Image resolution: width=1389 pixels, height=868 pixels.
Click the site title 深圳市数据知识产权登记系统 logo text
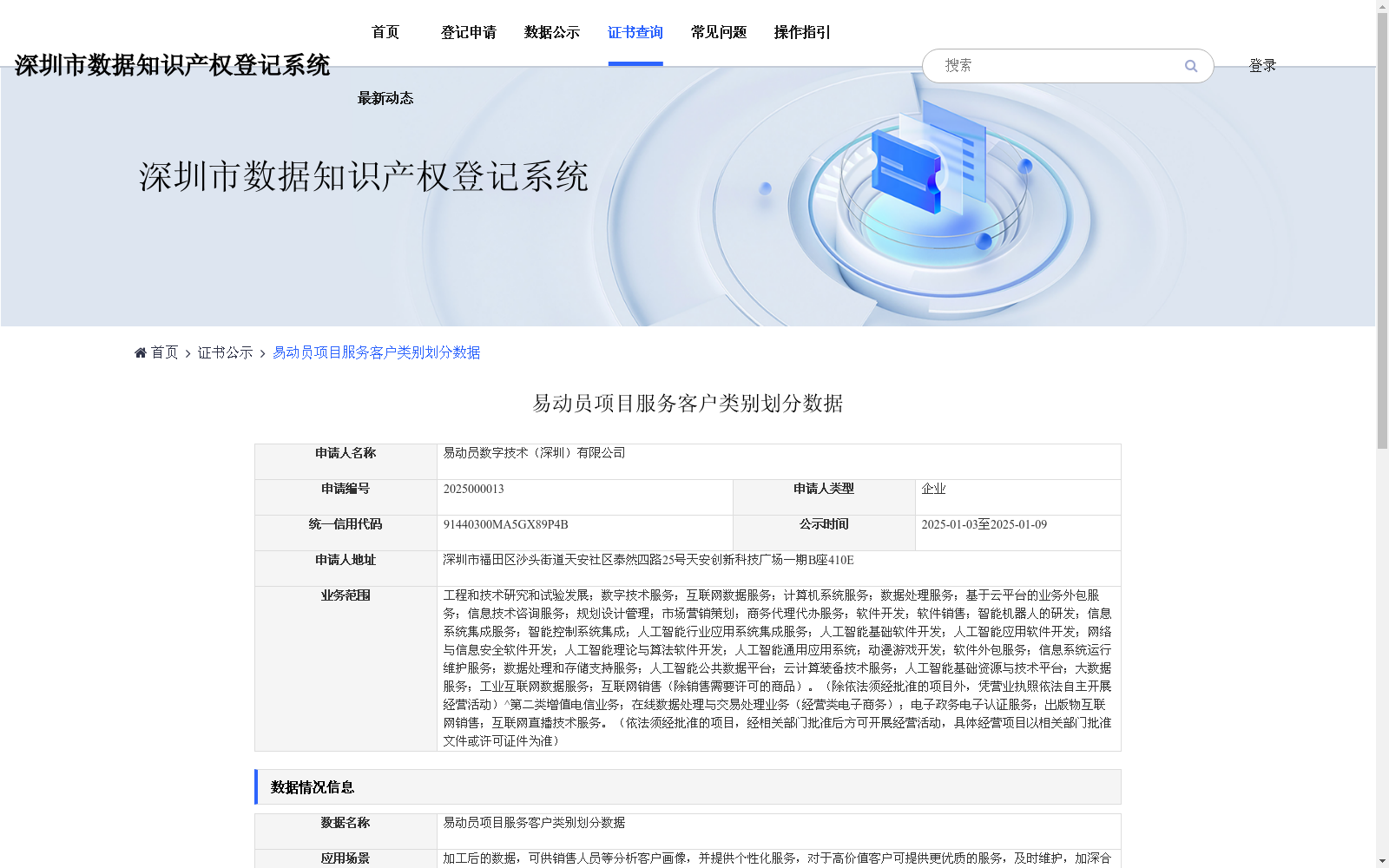click(172, 65)
